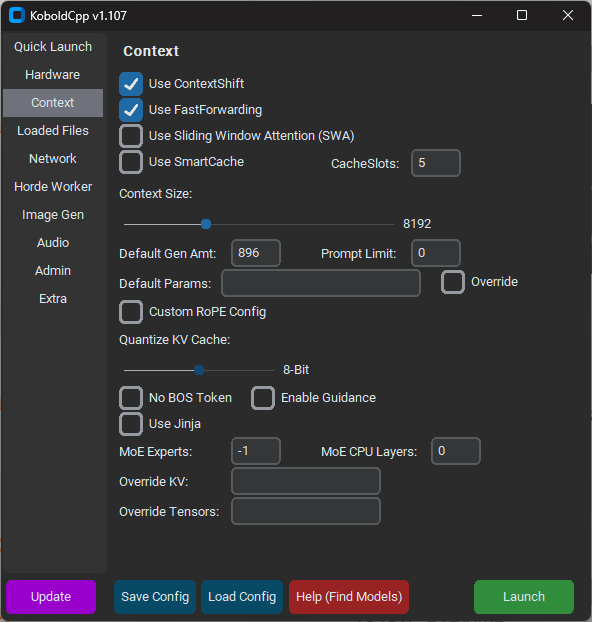Select the MoE Experts input field
Image resolution: width=592 pixels, height=622 pixels.
click(256, 451)
